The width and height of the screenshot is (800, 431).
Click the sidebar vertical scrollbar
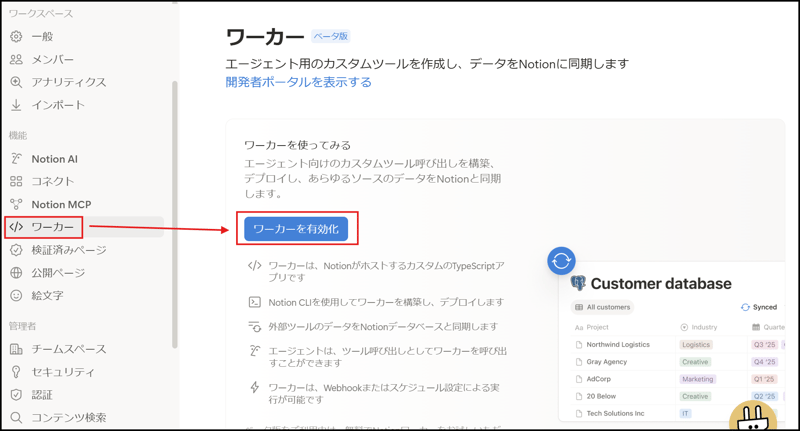(175, 214)
